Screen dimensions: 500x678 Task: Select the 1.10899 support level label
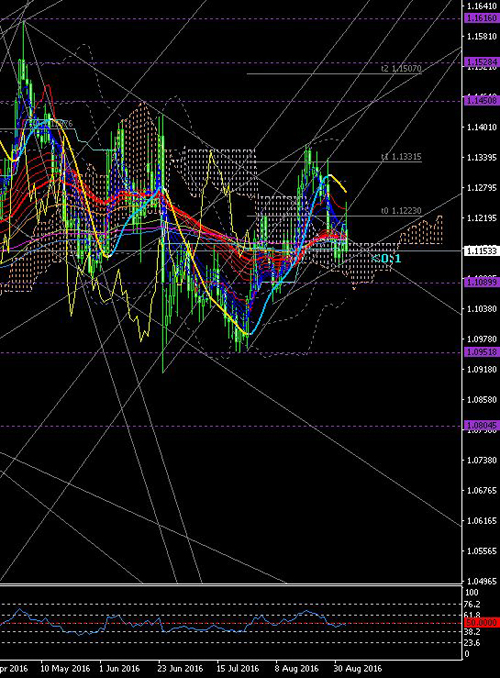481,282
